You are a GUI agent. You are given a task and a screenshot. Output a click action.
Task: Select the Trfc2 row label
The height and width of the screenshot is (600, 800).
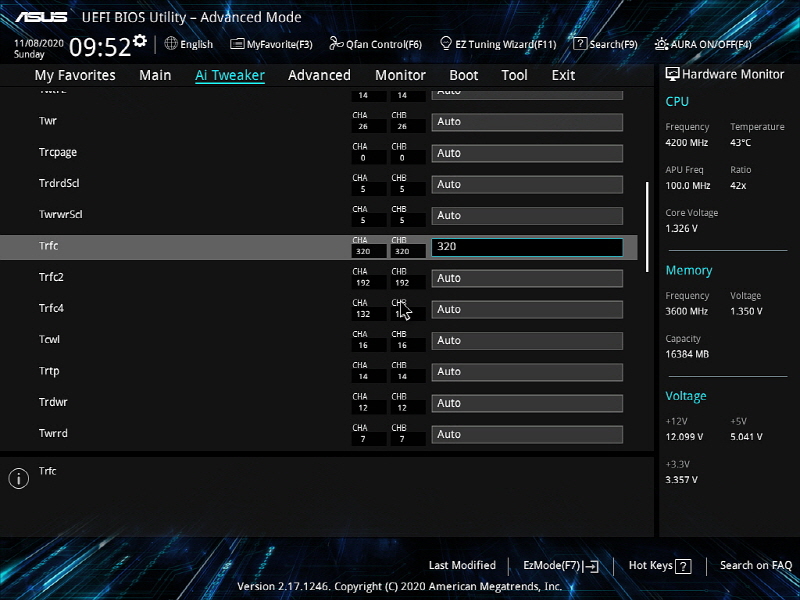(51, 277)
